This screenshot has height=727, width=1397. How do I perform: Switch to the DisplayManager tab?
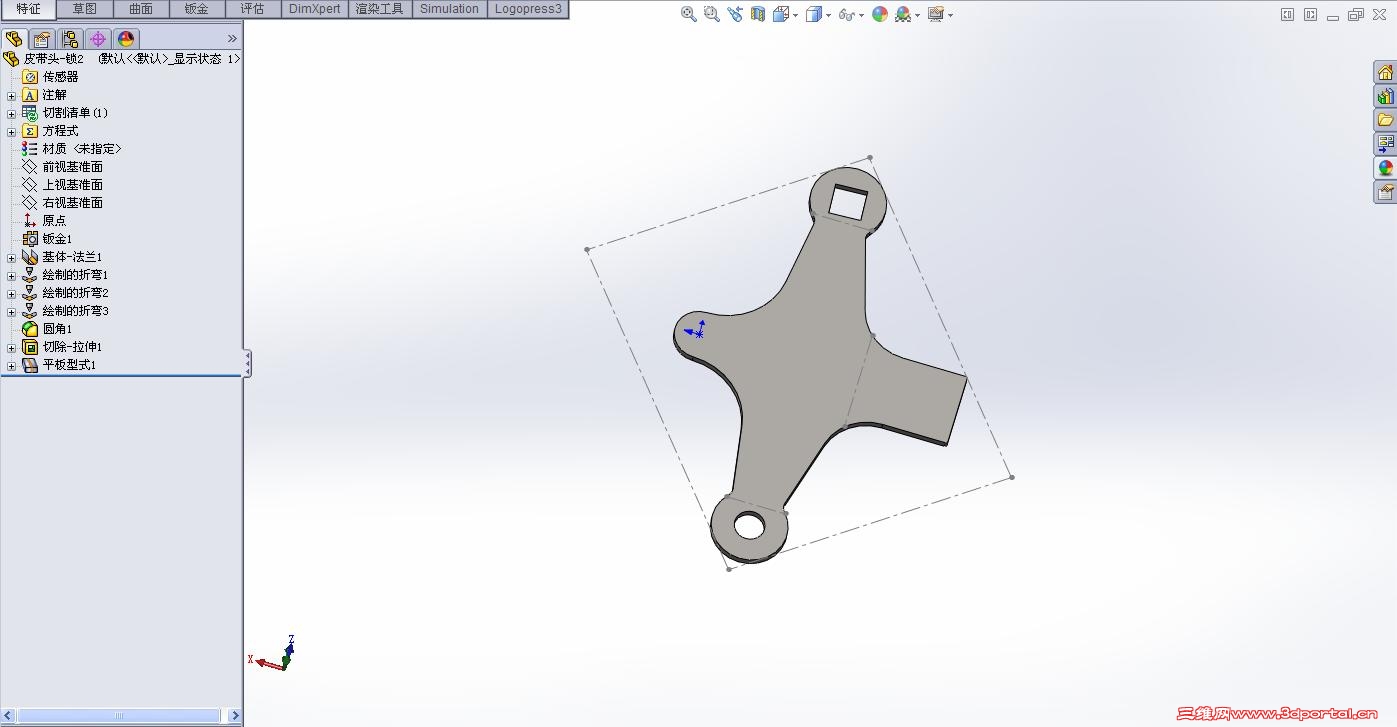tap(126, 39)
